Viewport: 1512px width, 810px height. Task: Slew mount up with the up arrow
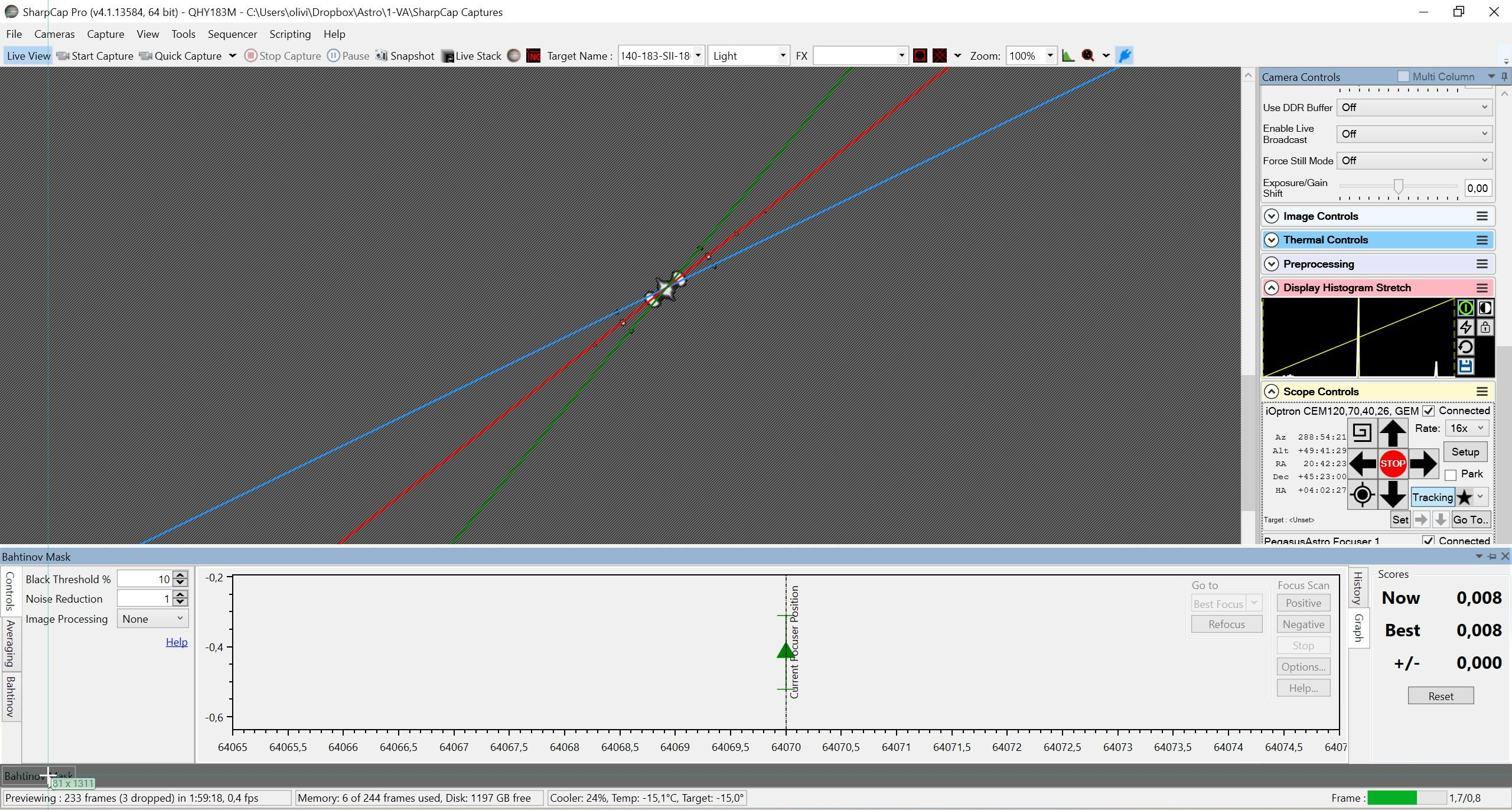tap(1392, 433)
